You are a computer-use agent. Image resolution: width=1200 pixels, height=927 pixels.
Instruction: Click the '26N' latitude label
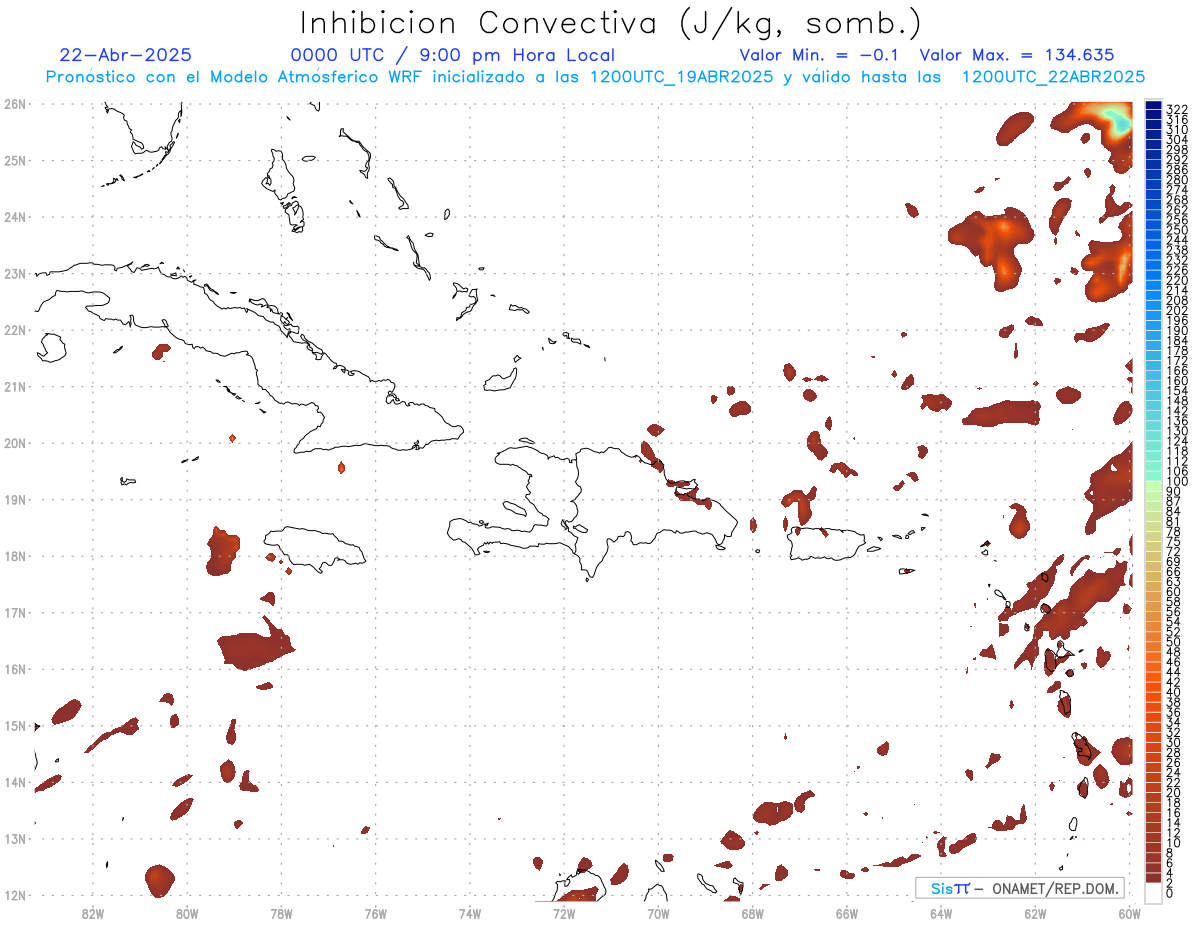pyautogui.click(x=15, y=104)
